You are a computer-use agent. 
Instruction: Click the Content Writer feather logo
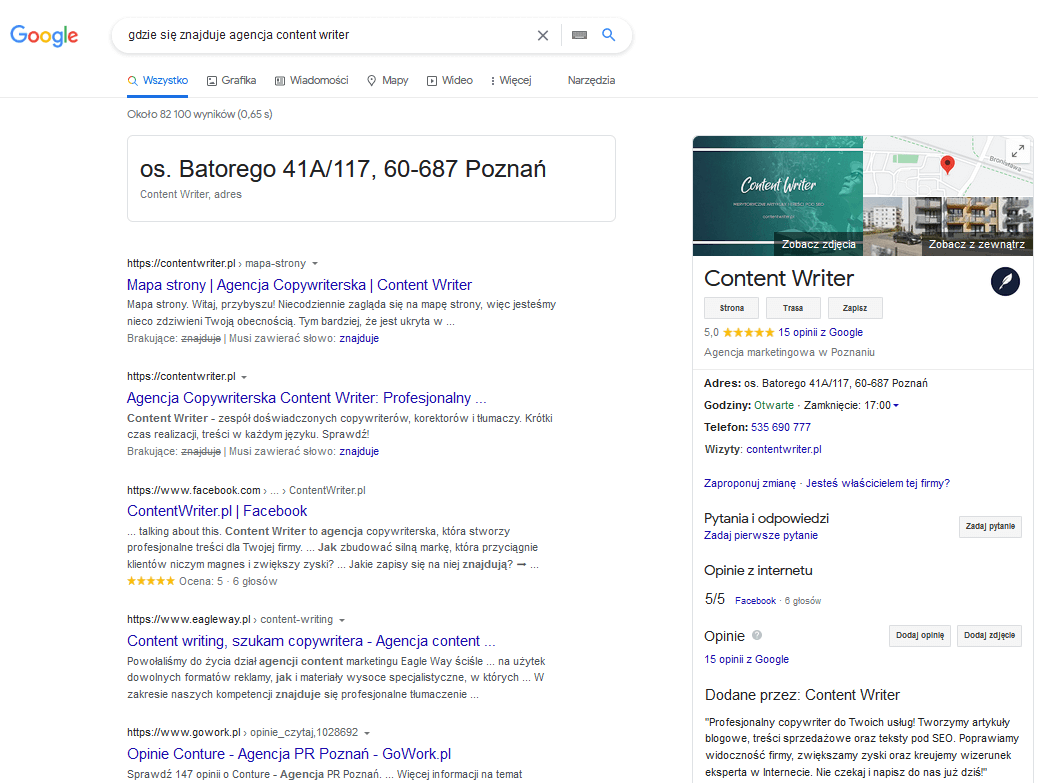click(1005, 281)
